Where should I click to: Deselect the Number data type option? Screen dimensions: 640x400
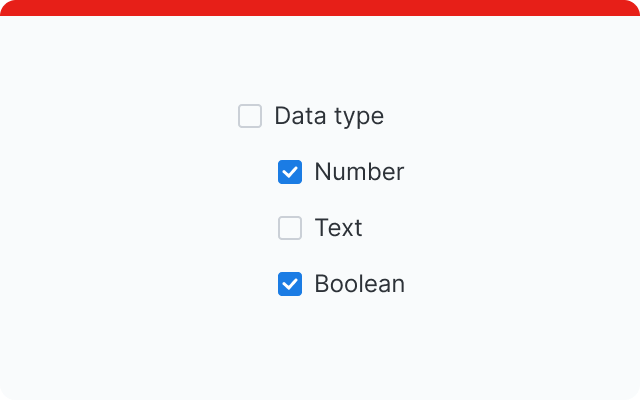290,172
